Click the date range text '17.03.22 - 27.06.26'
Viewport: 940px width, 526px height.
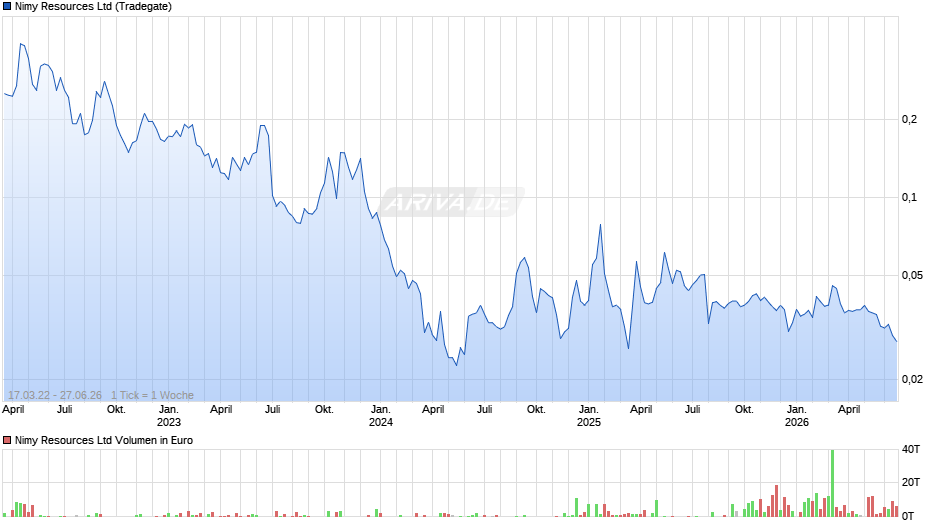[x=55, y=395]
